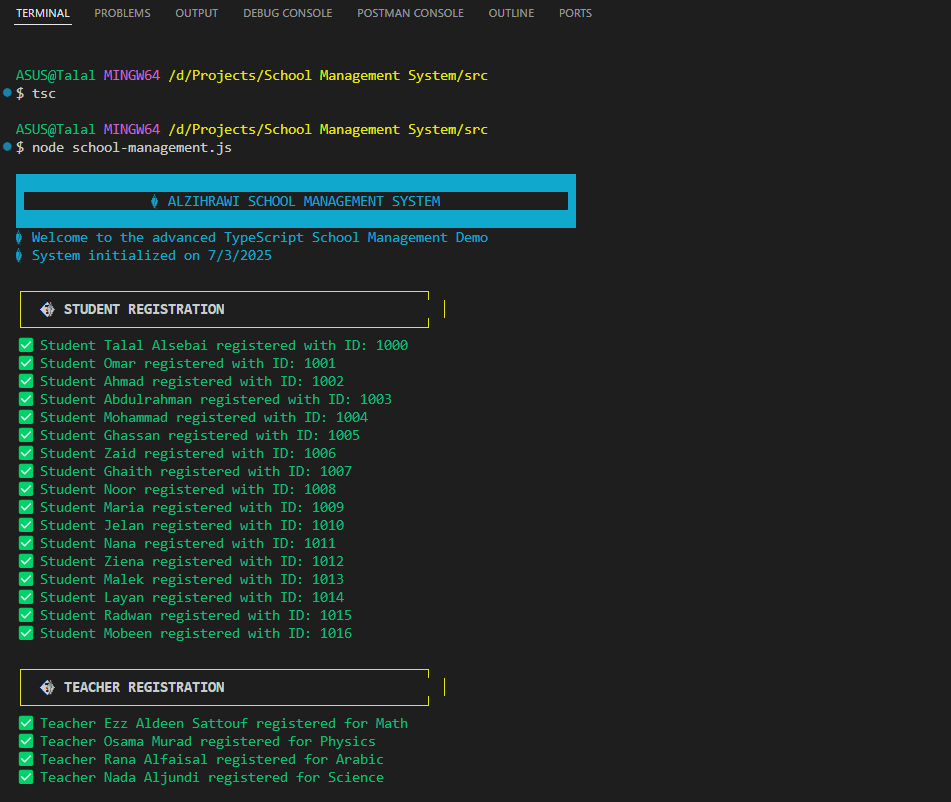Click the icon beside System initialized on 7/3/2025
Image resolution: width=951 pixels, height=802 pixels.
pos(18,255)
